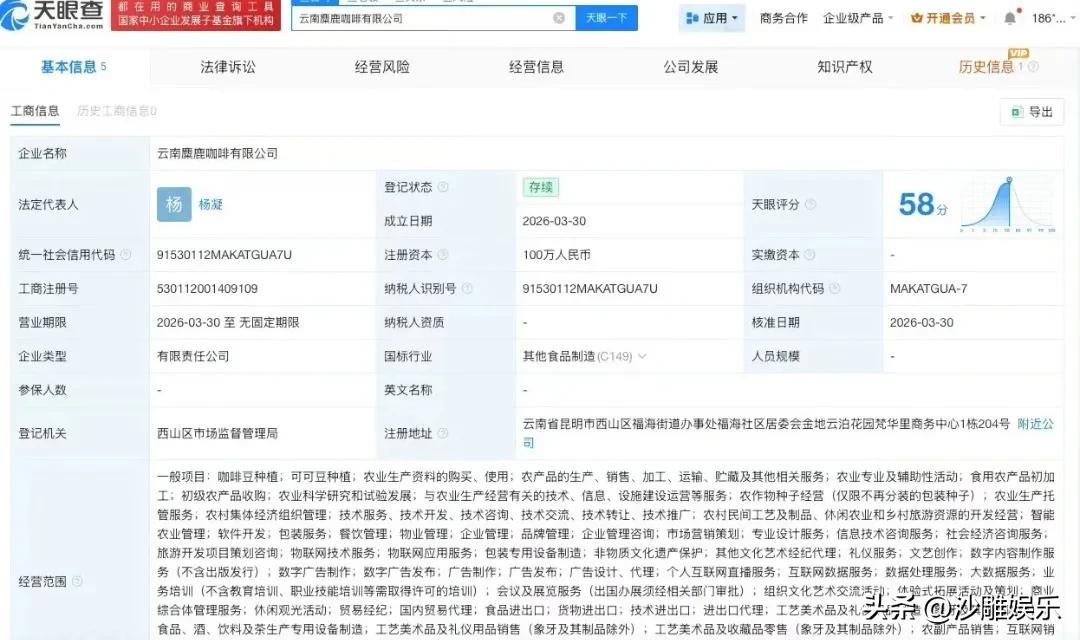Click the help icon beside 登记状态
Image resolution: width=1080 pixels, height=640 pixels.
443,187
